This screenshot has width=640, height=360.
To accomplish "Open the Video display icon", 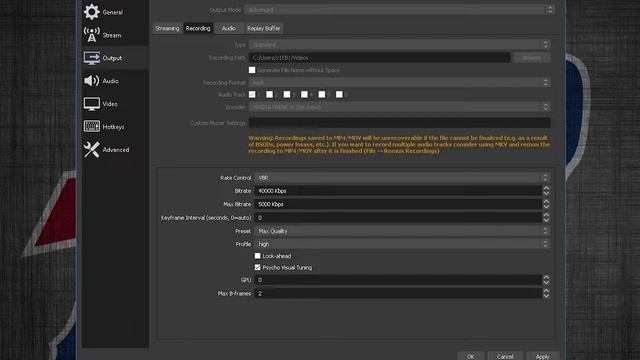I will 91,104.
